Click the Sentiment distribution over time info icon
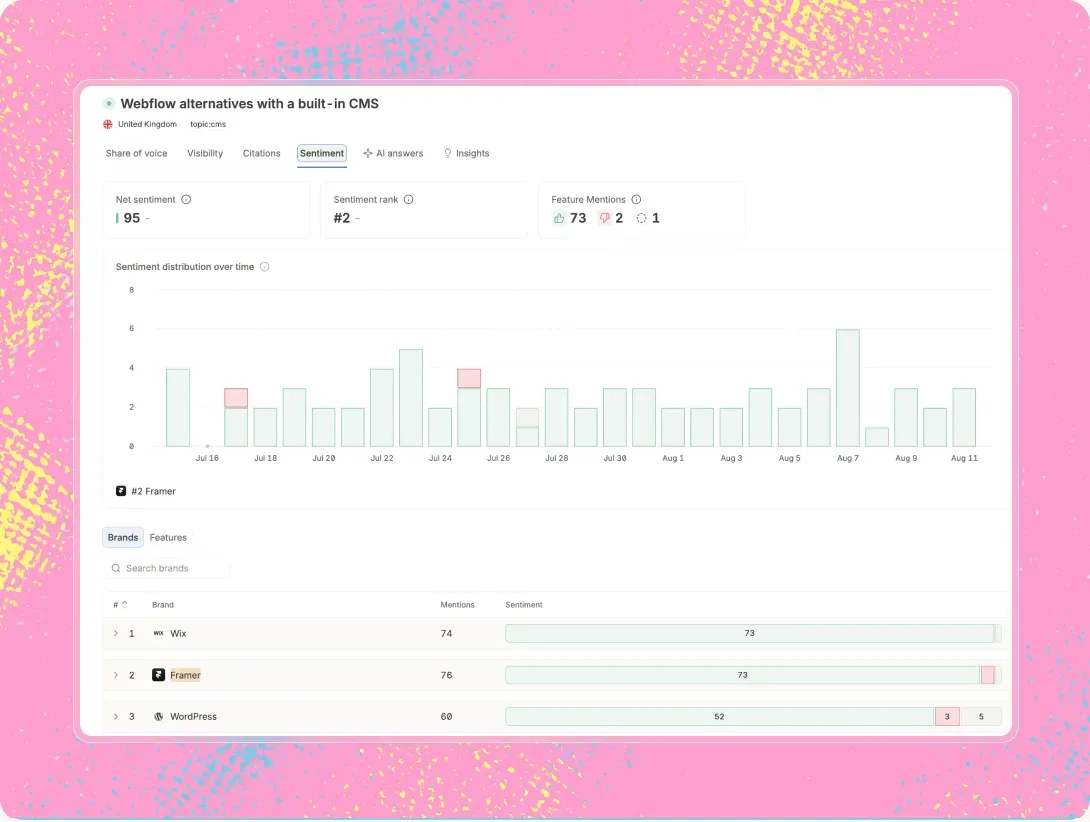The width and height of the screenshot is (1090, 822). 265,267
